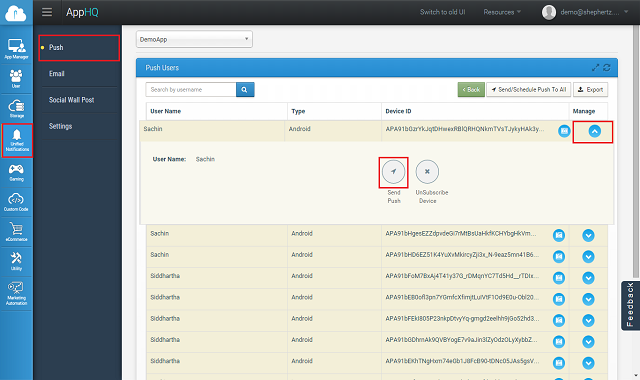The height and width of the screenshot is (380, 640).
Task: Click the Export button
Action: click(590, 89)
